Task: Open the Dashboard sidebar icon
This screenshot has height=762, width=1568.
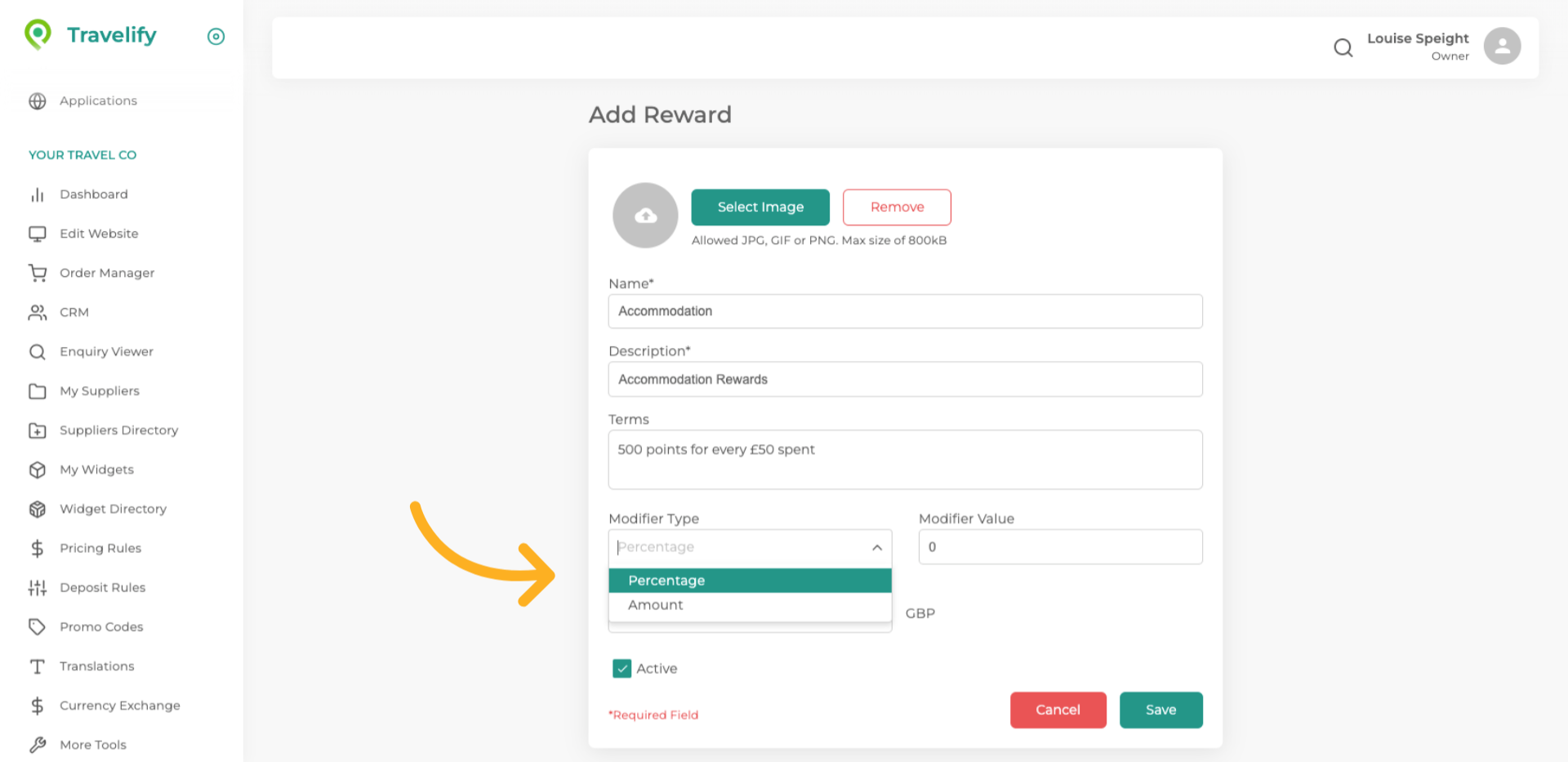Action: [x=38, y=194]
